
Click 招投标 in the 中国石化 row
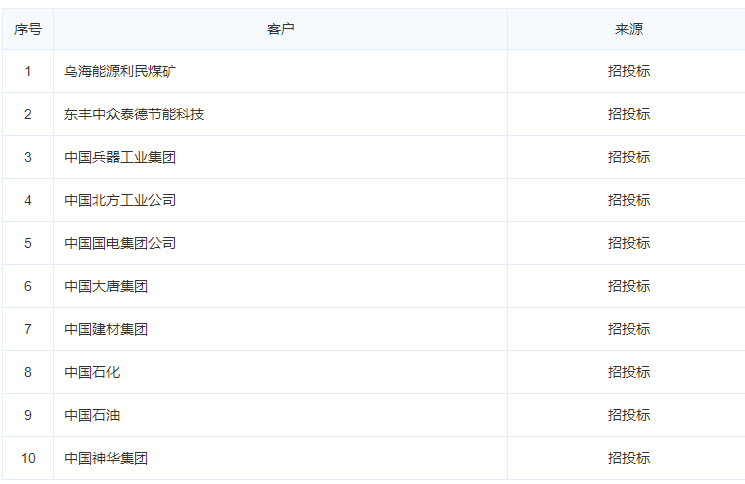(x=629, y=372)
